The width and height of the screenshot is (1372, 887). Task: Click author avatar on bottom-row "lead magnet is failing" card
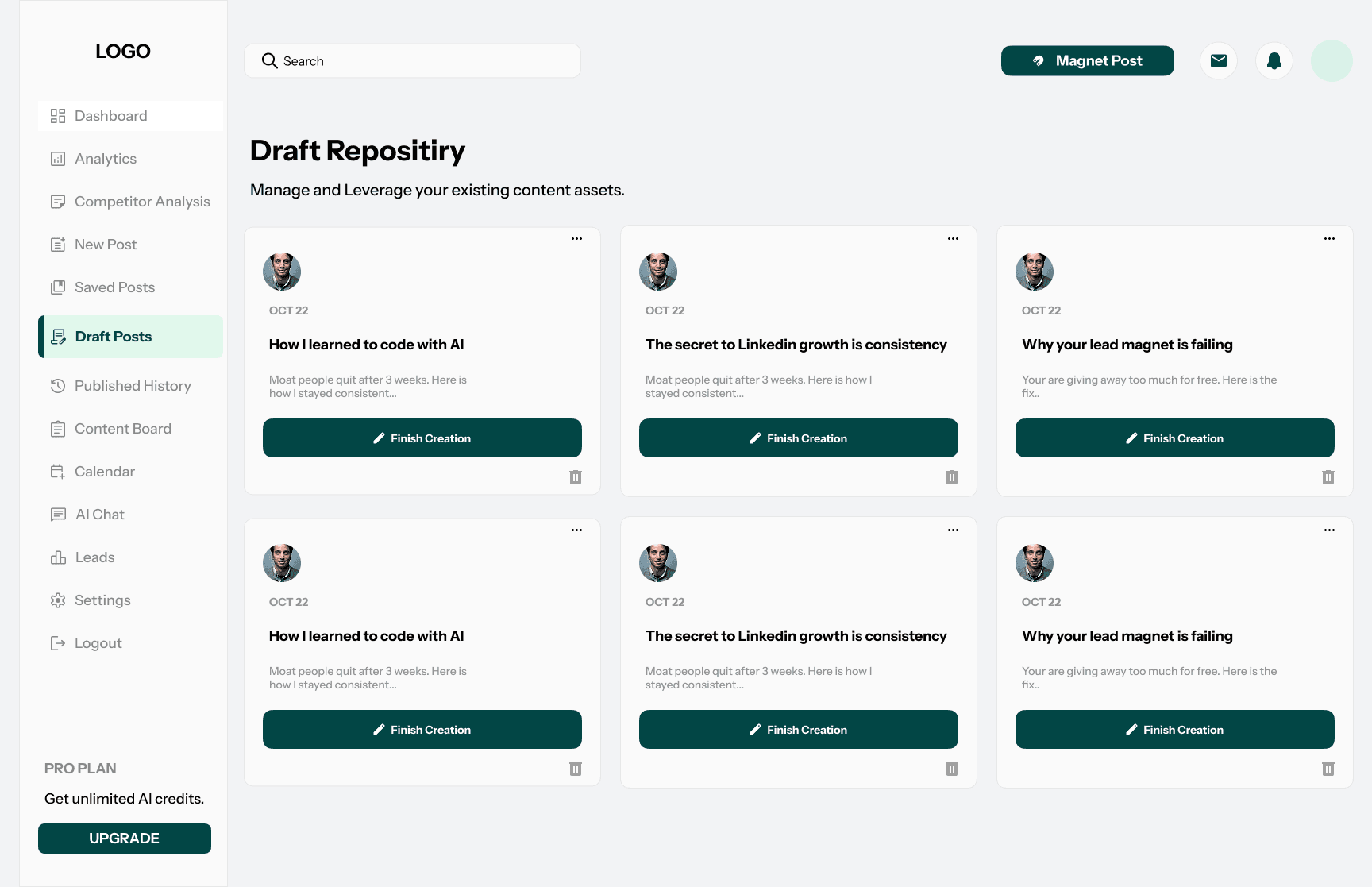click(1035, 563)
